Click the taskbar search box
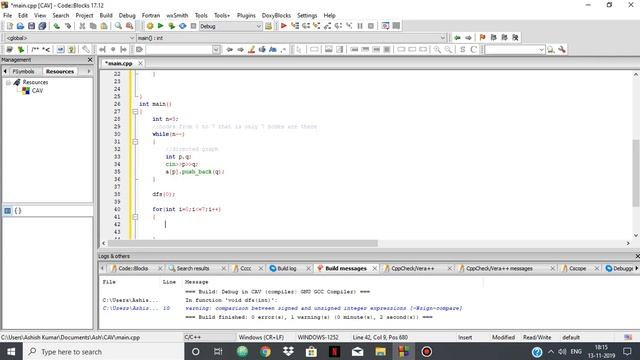 [104, 351]
